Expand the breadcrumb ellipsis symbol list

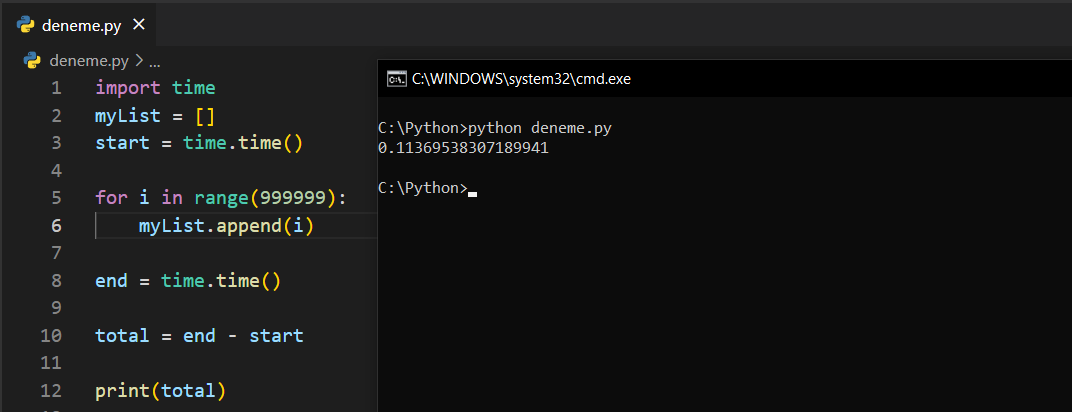click(154, 60)
